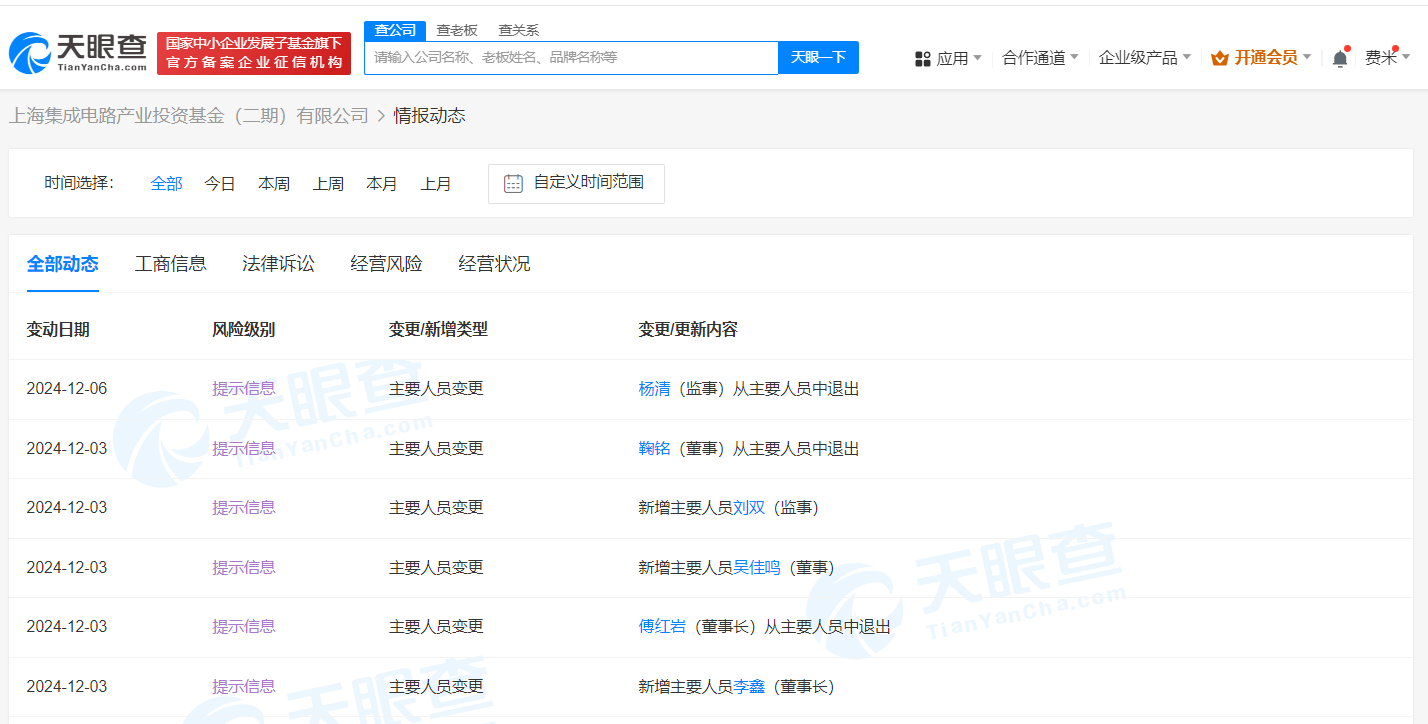This screenshot has width=1428, height=724.
Task: Click the notification bell icon
Action: pos(1340,58)
